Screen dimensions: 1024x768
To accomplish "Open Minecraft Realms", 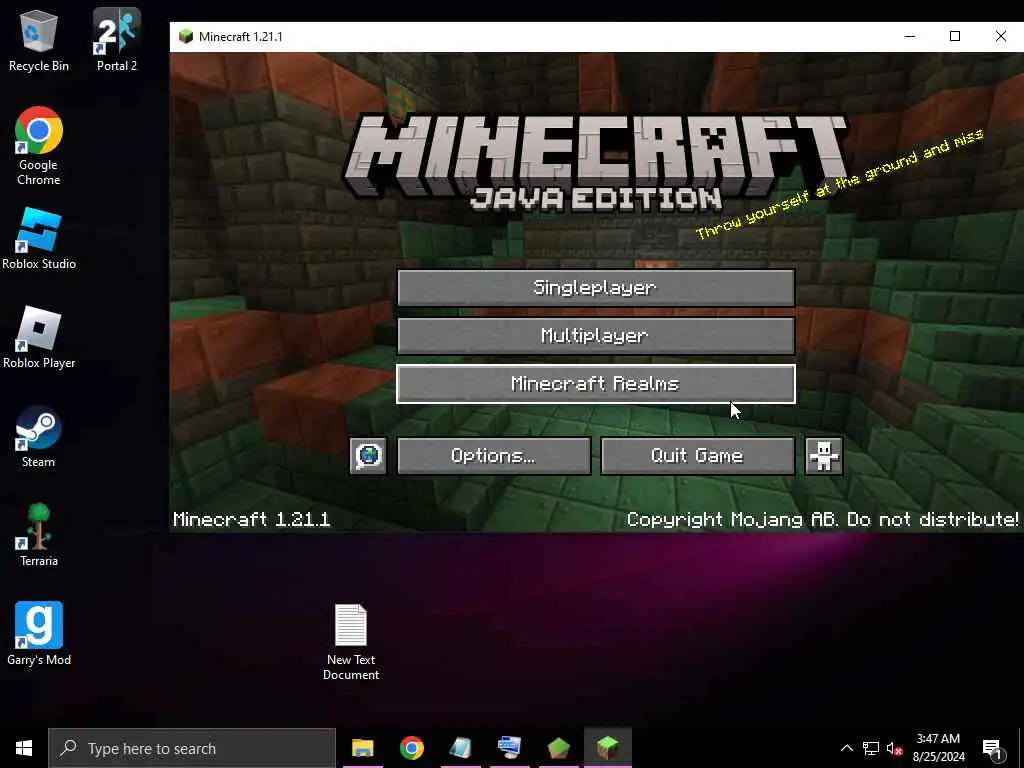I will click(596, 384).
